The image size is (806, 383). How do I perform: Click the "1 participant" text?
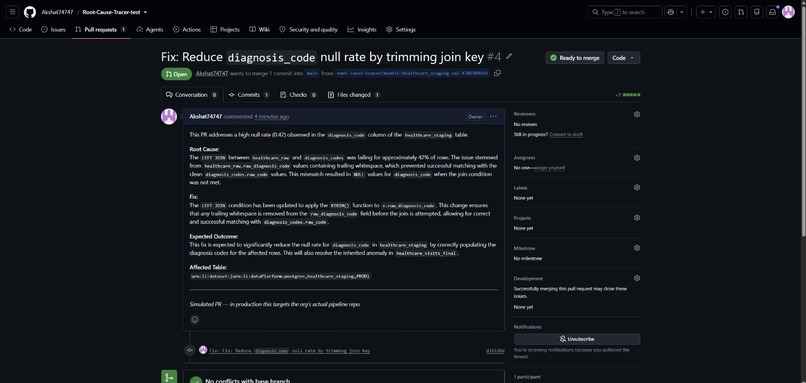pos(527,377)
